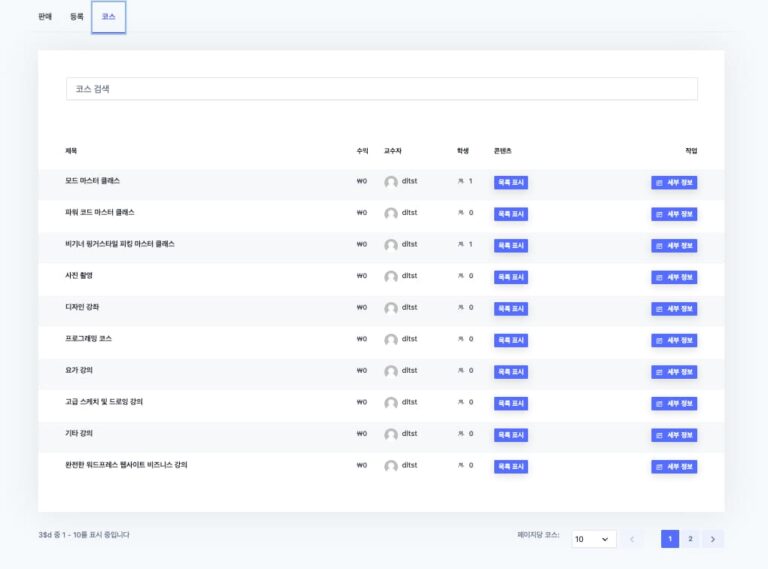This screenshot has height=569, width=768.
Task: Click 목록 표시 for 모드 마스터 클래스
Action: pyautogui.click(x=511, y=182)
